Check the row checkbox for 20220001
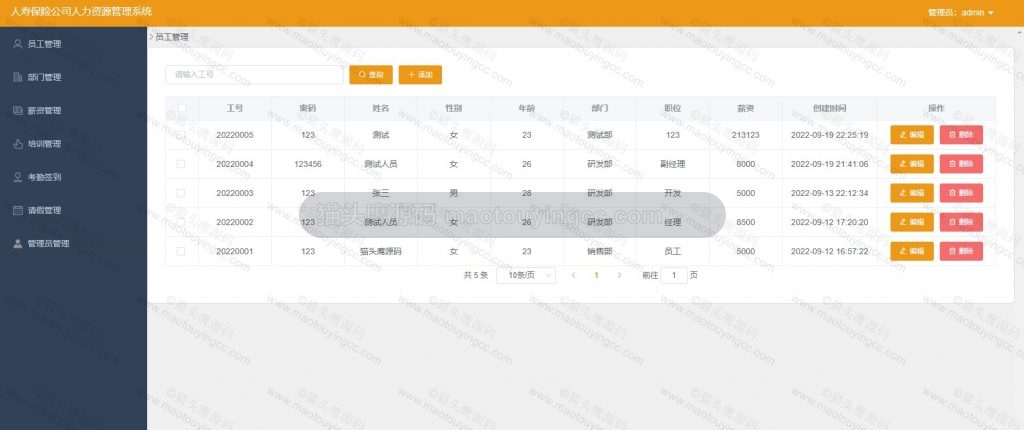The height and width of the screenshot is (430, 1024). [182, 251]
